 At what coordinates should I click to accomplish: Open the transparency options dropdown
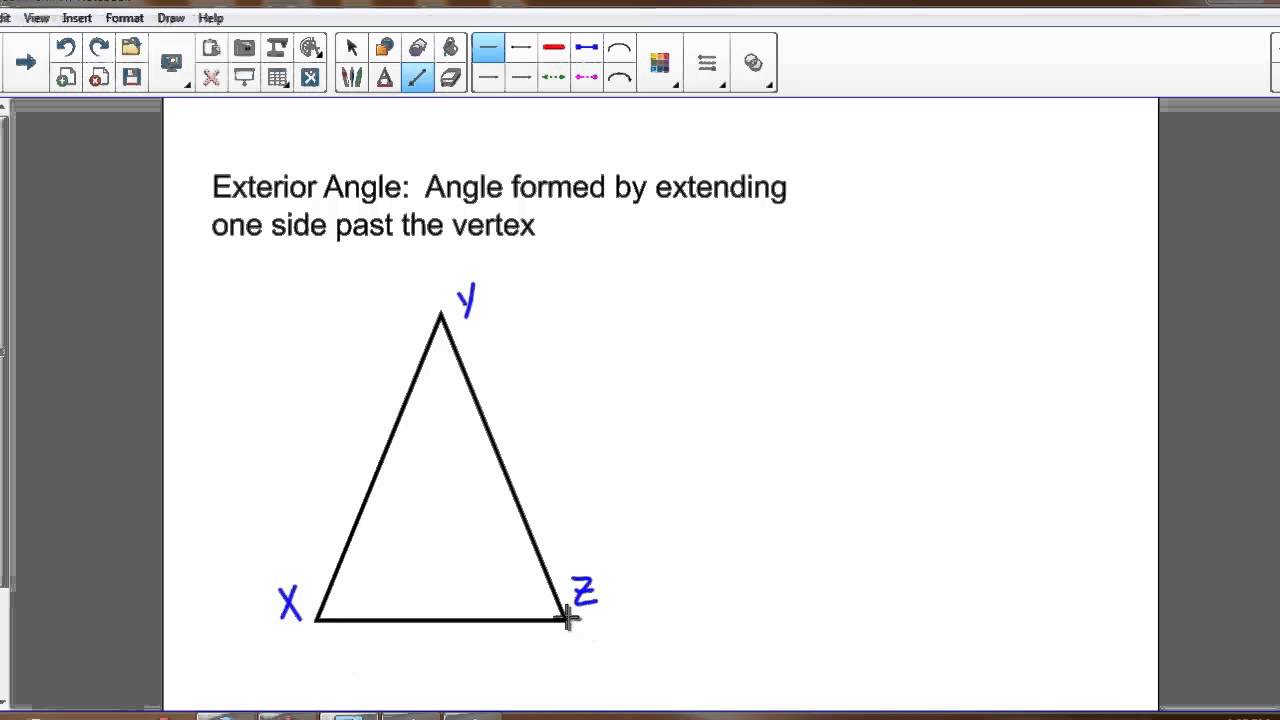pos(755,63)
